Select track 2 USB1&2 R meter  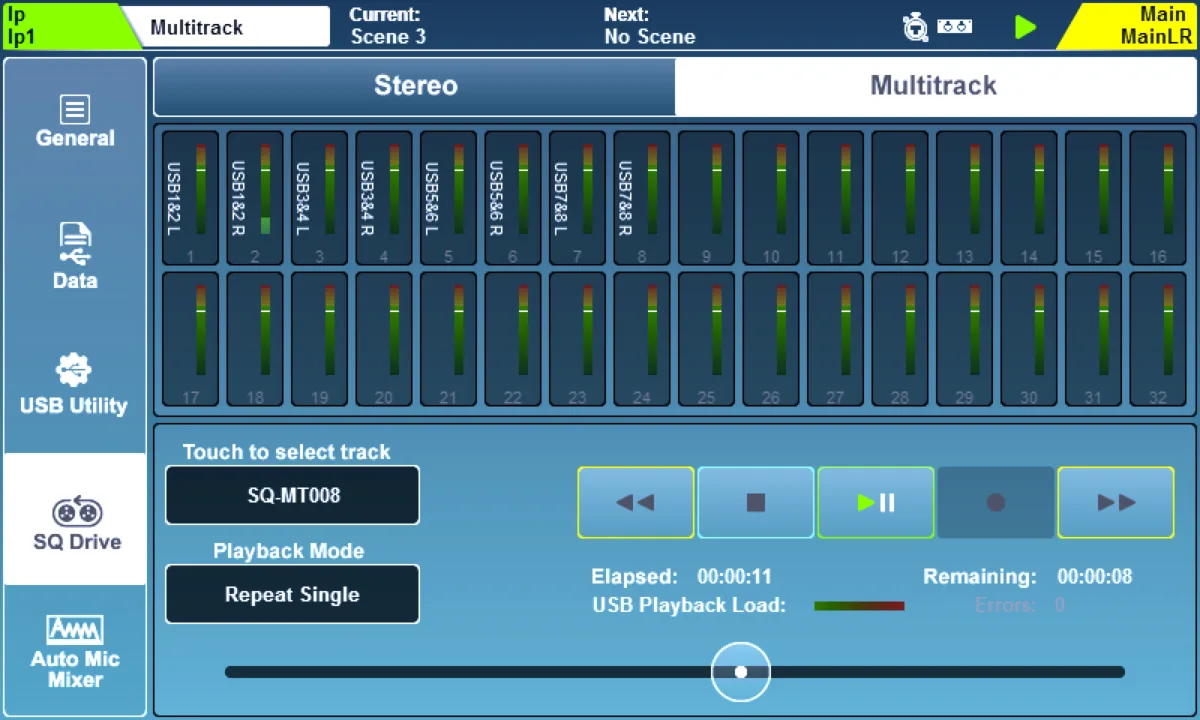(255, 198)
